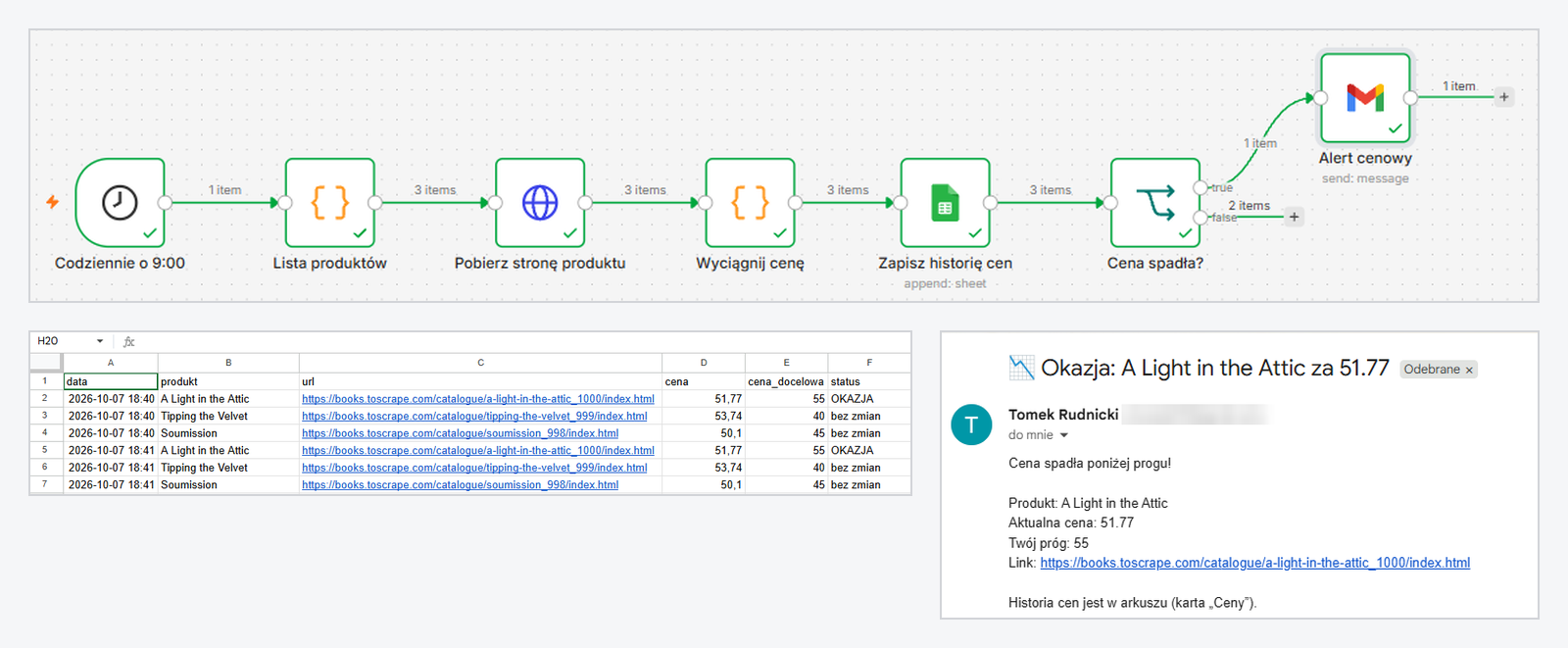
Task: Open Soumission URL in row 4
Action: click(x=460, y=433)
